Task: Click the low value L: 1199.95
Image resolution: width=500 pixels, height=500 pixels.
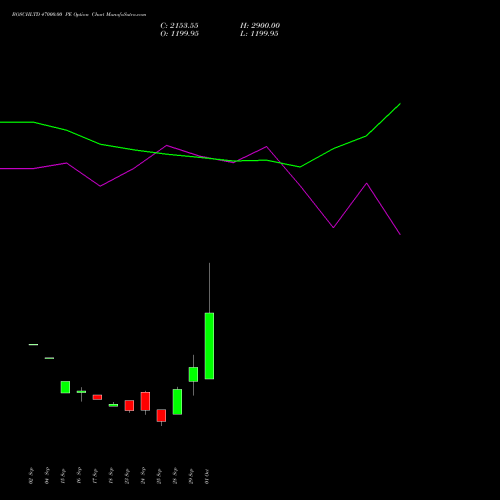Action: point(259,34)
